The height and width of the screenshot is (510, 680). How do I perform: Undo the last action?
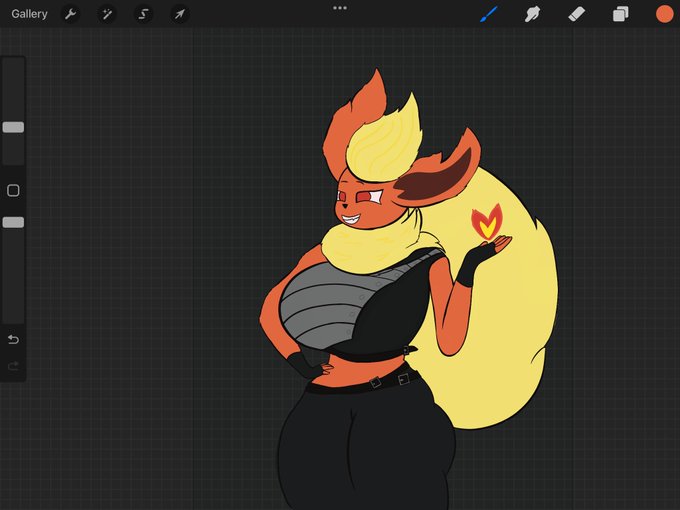coord(13,339)
